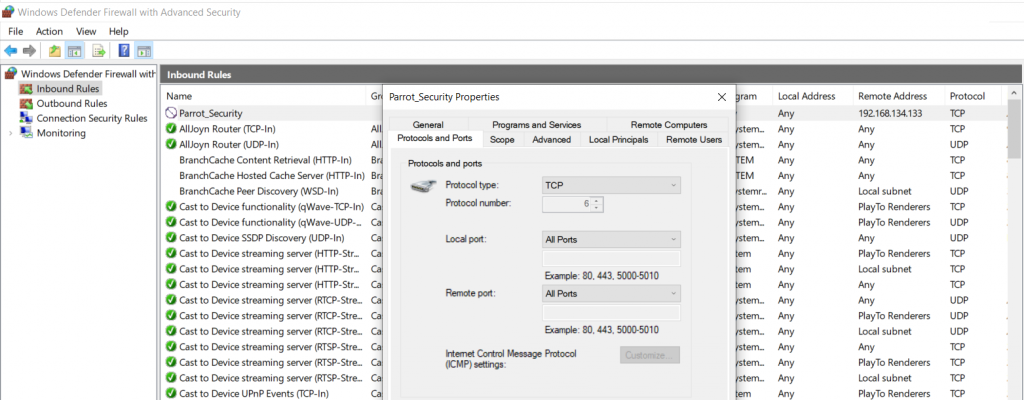Click the Up one level folder icon

55,51
